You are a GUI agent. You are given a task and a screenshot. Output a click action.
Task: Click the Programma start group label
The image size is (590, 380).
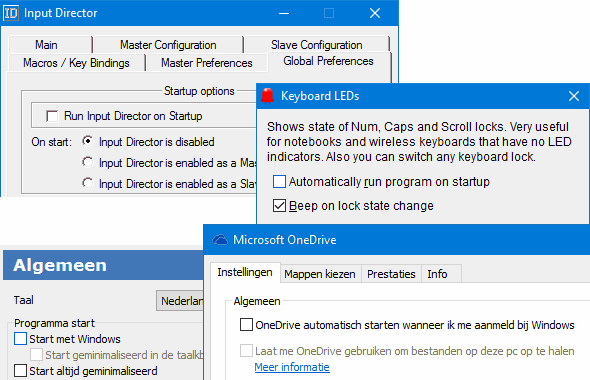pyautogui.click(x=55, y=323)
